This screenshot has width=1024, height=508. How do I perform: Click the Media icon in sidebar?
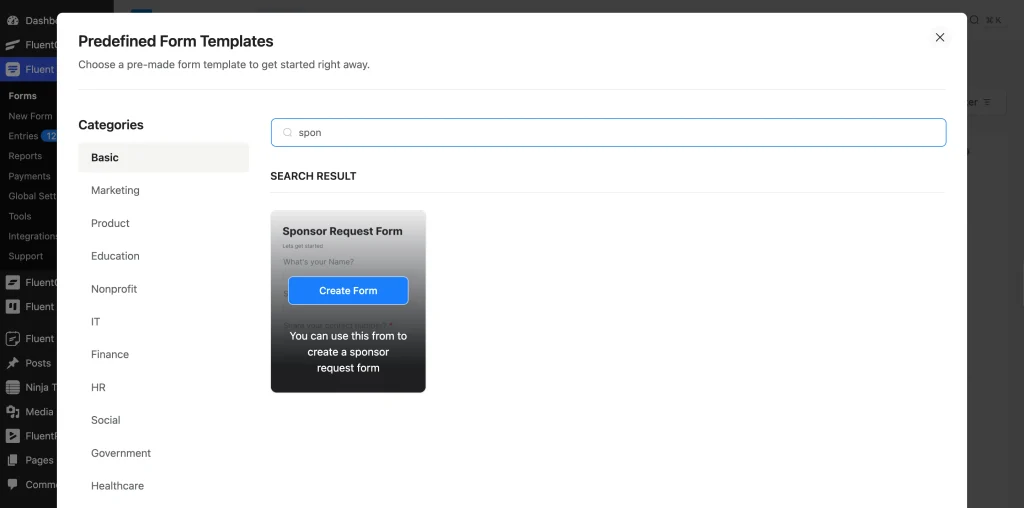tap(12, 411)
